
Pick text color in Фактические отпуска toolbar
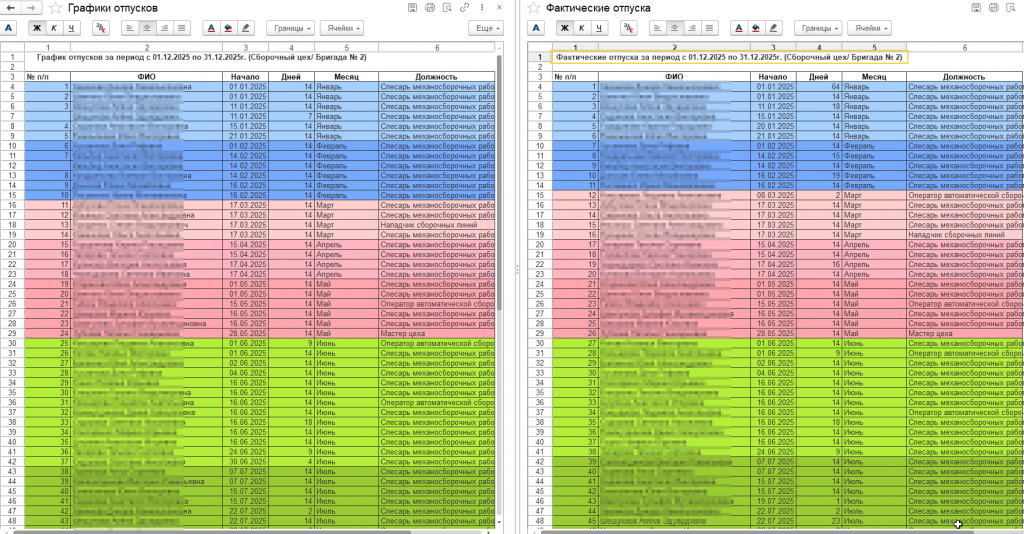tap(739, 28)
